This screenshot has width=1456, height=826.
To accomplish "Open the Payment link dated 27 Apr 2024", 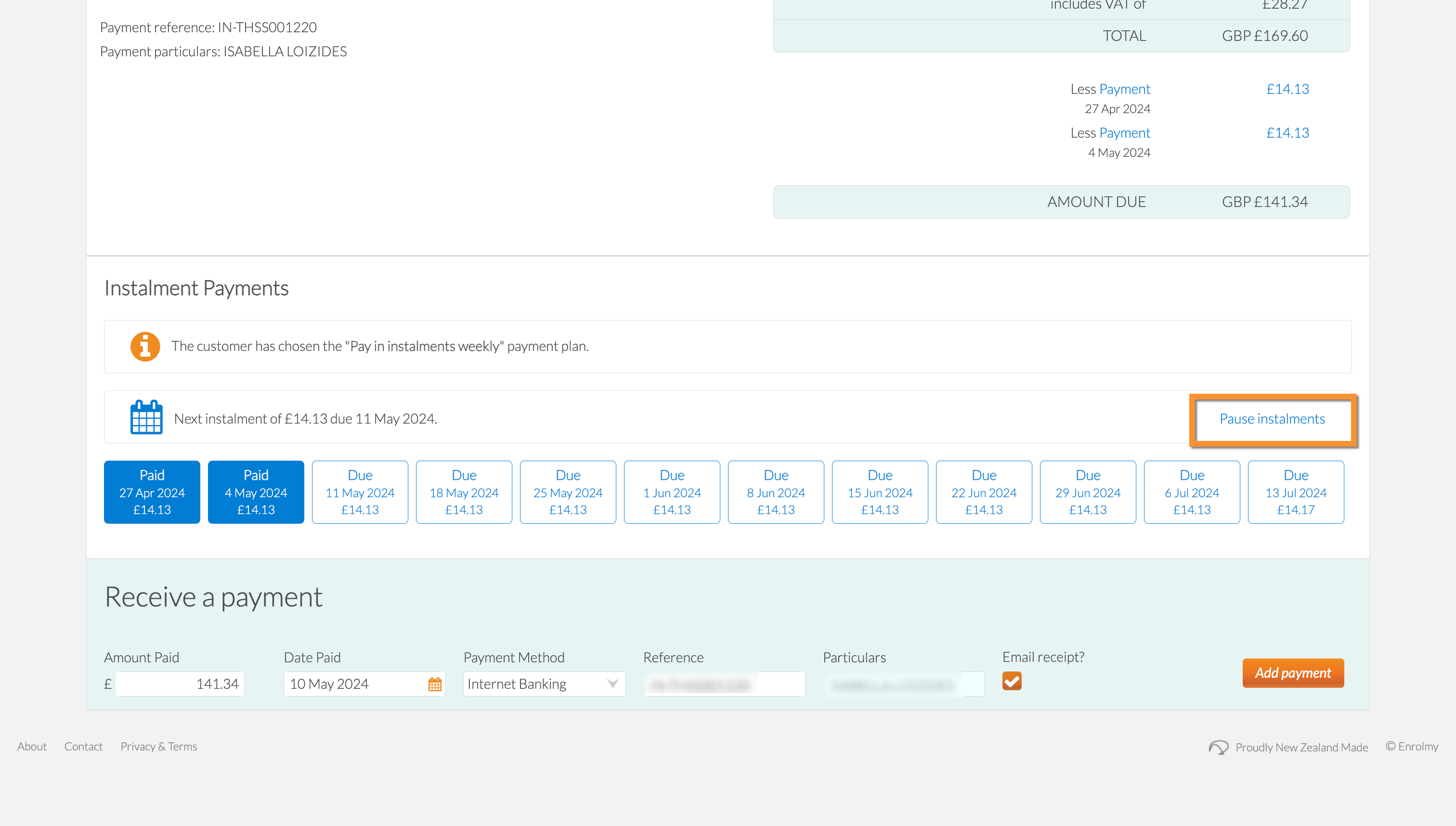I will click(x=1125, y=89).
